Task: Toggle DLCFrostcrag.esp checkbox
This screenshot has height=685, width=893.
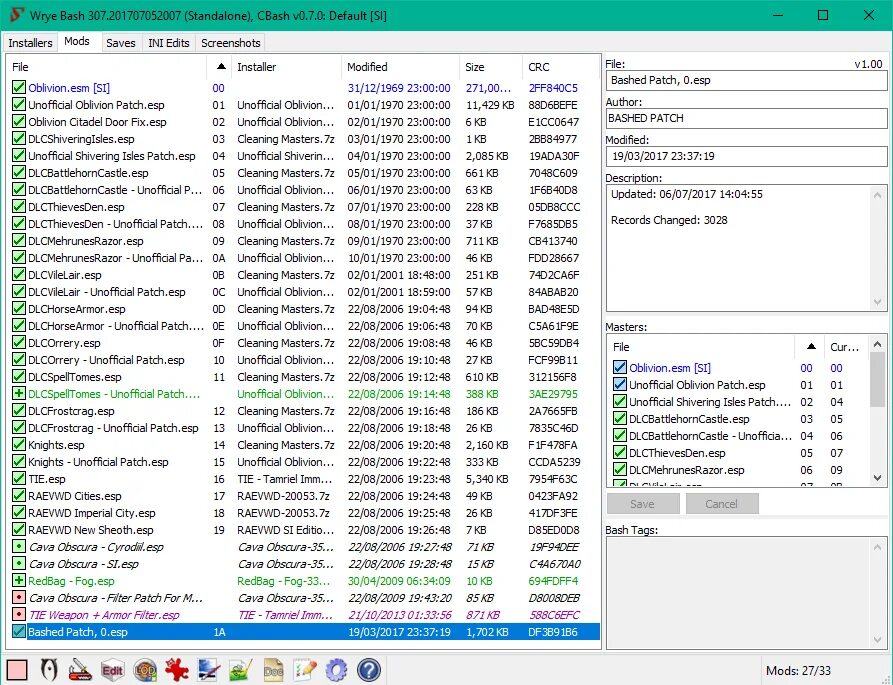Action: tap(19, 411)
